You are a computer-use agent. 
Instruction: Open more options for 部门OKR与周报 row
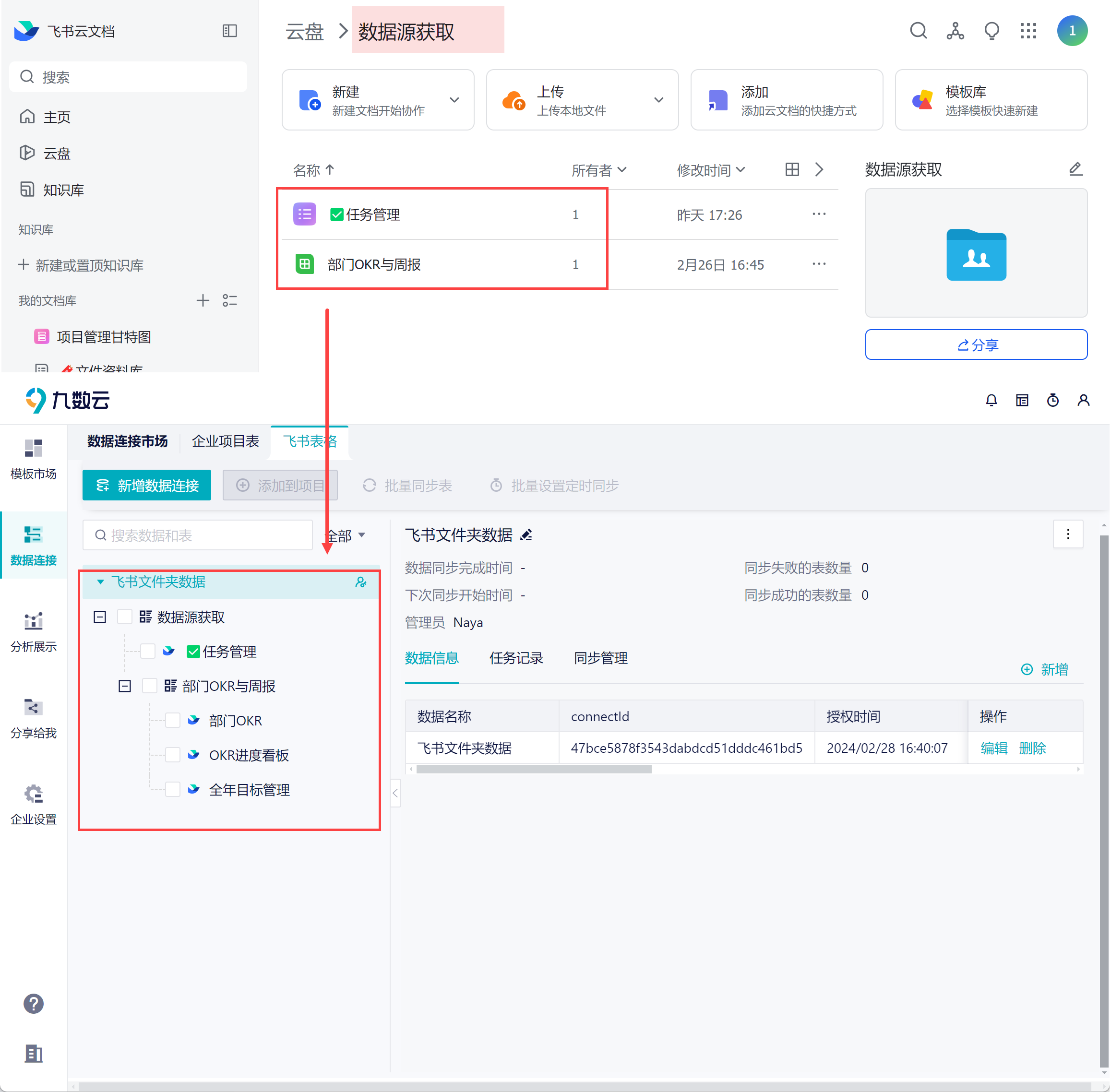coord(818,264)
